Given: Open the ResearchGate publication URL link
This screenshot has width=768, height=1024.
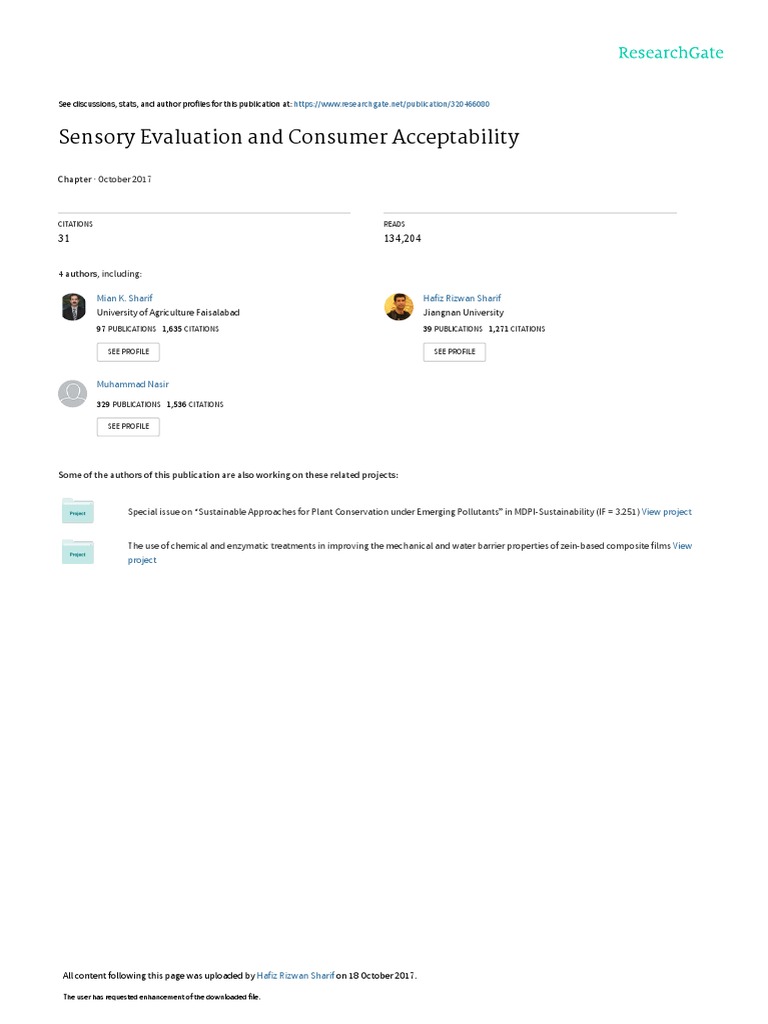Looking at the screenshot, I should point(391,104).
